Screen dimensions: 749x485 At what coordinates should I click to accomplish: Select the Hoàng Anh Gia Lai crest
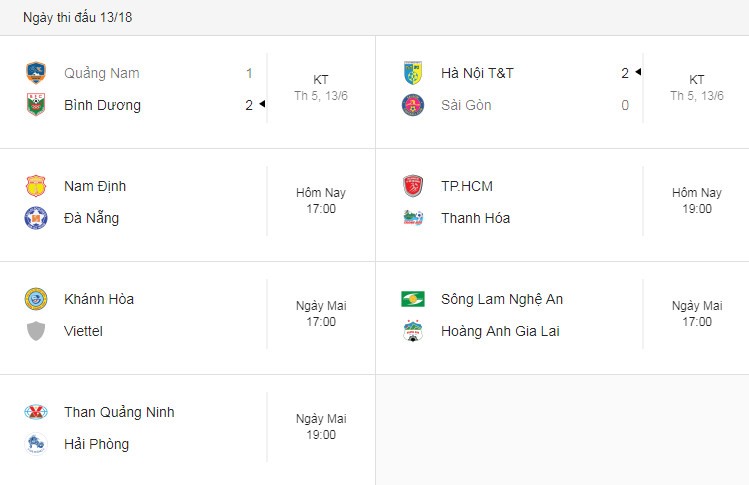point(413,331)
